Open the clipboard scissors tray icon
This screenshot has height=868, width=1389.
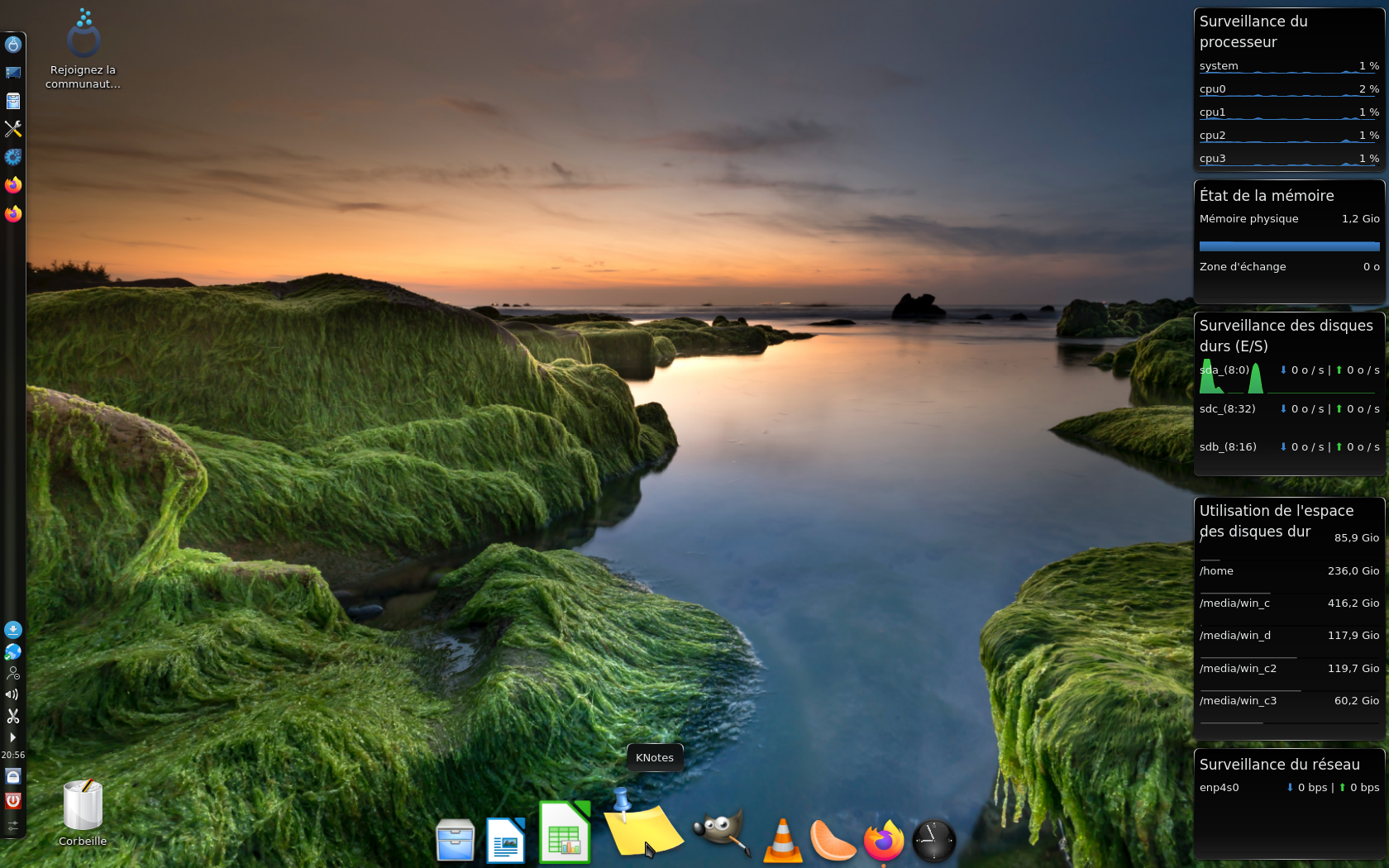13,716
